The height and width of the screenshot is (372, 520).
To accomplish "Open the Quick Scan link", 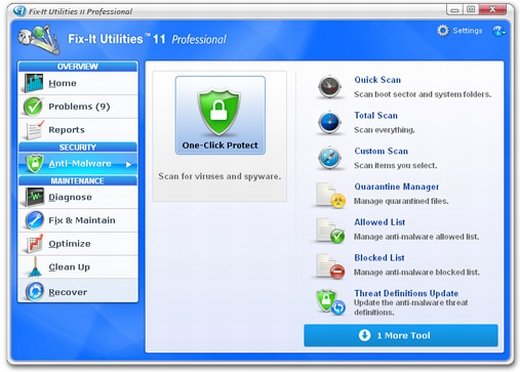I will [x=377, y=80].
